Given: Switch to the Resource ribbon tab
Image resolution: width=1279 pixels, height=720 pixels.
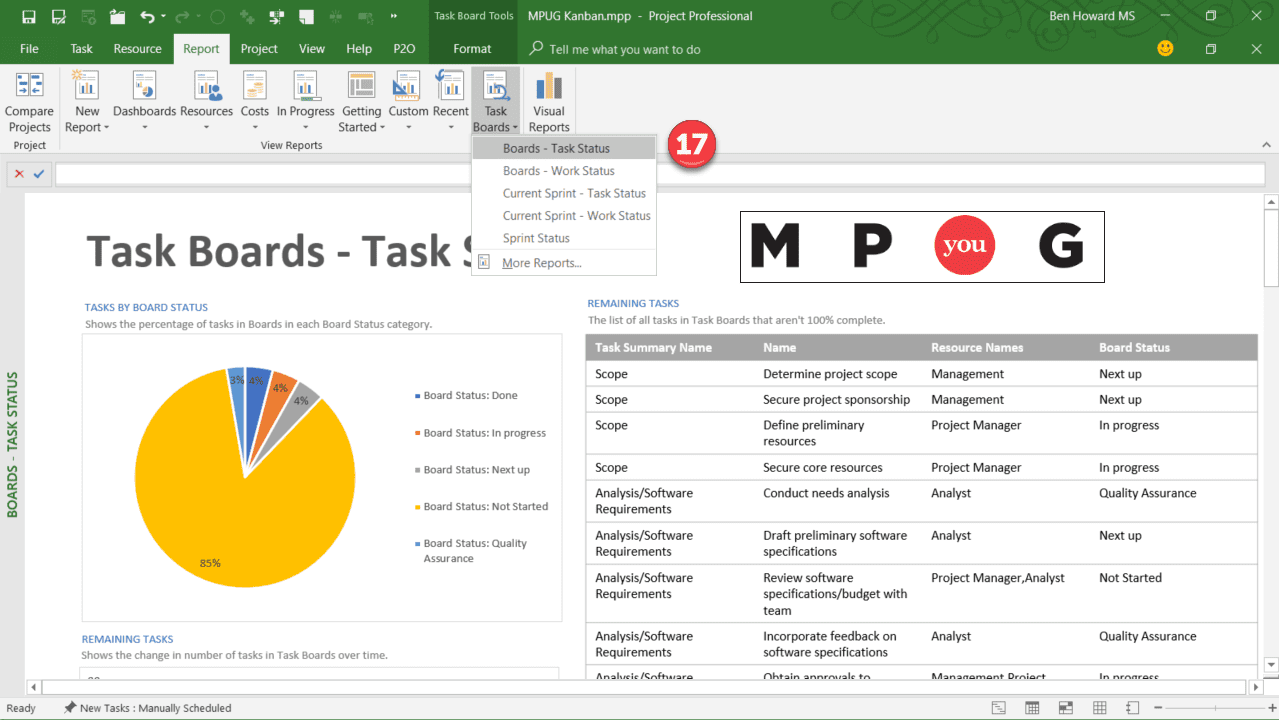Looking at the screenshot, I should click(x=138, y=48).
